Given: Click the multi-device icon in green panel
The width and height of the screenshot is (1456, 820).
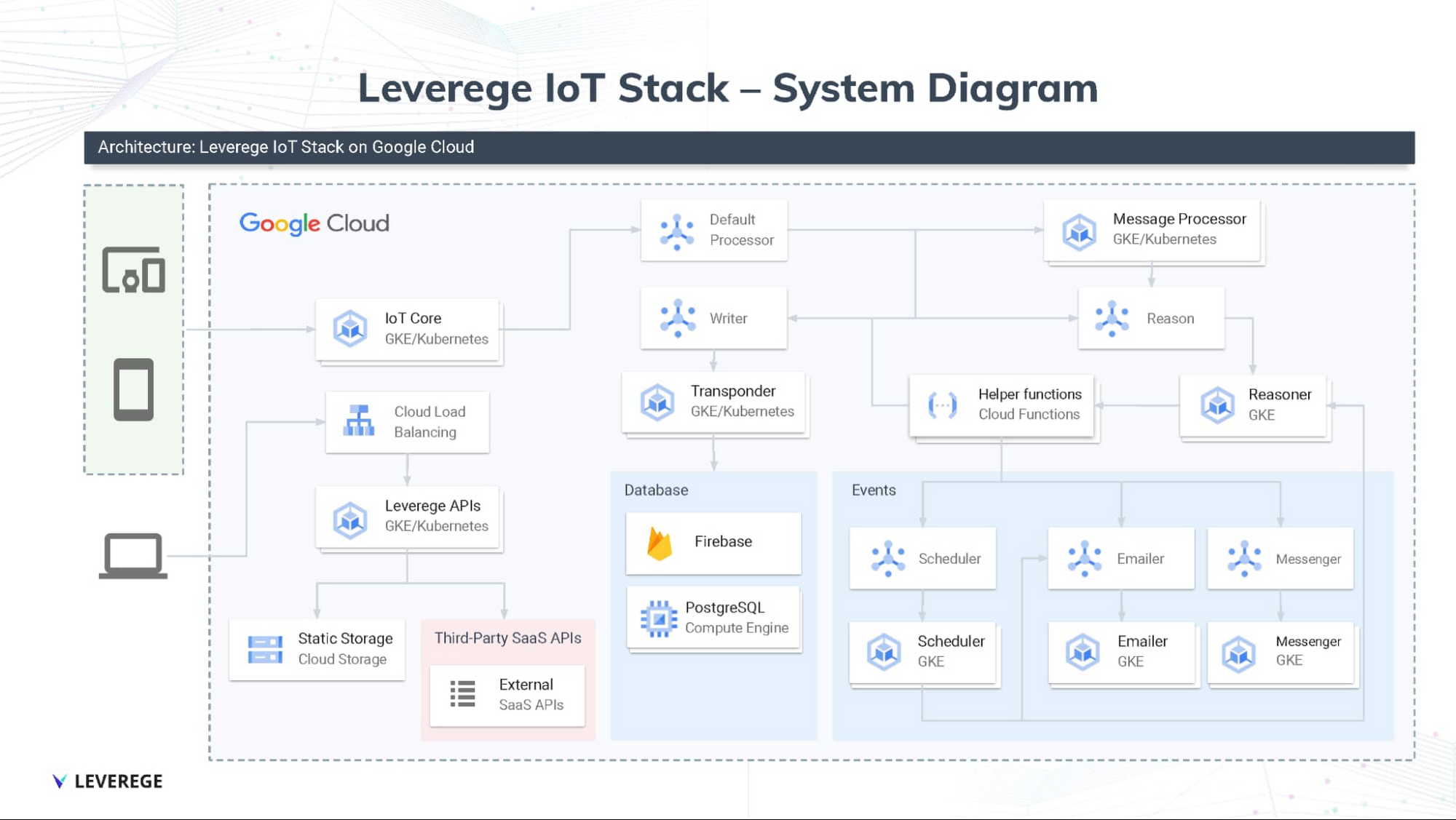Looking at the screenshot, I should (133, 270).
